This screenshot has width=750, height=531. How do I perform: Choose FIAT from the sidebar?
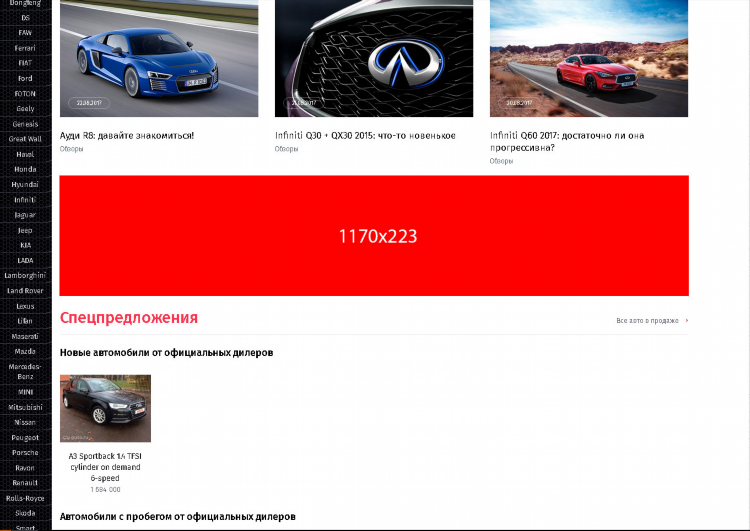click(25, 63)
